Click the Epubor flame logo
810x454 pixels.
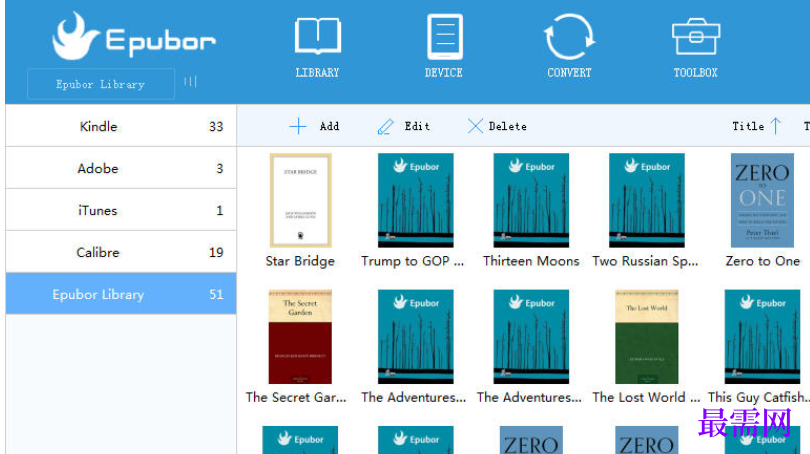click(x=75, y=36)
